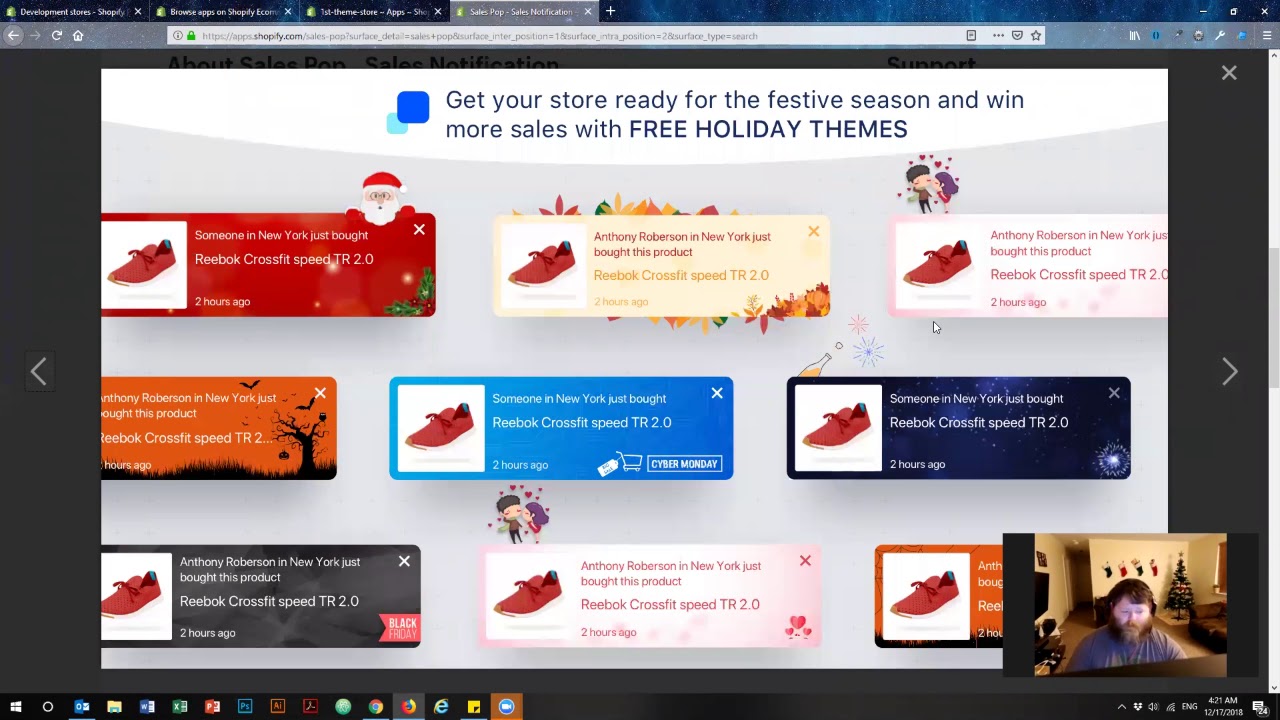Launch Excel from the taskbar
This screenshot has height=720, width=1280.
pos(180,707)
